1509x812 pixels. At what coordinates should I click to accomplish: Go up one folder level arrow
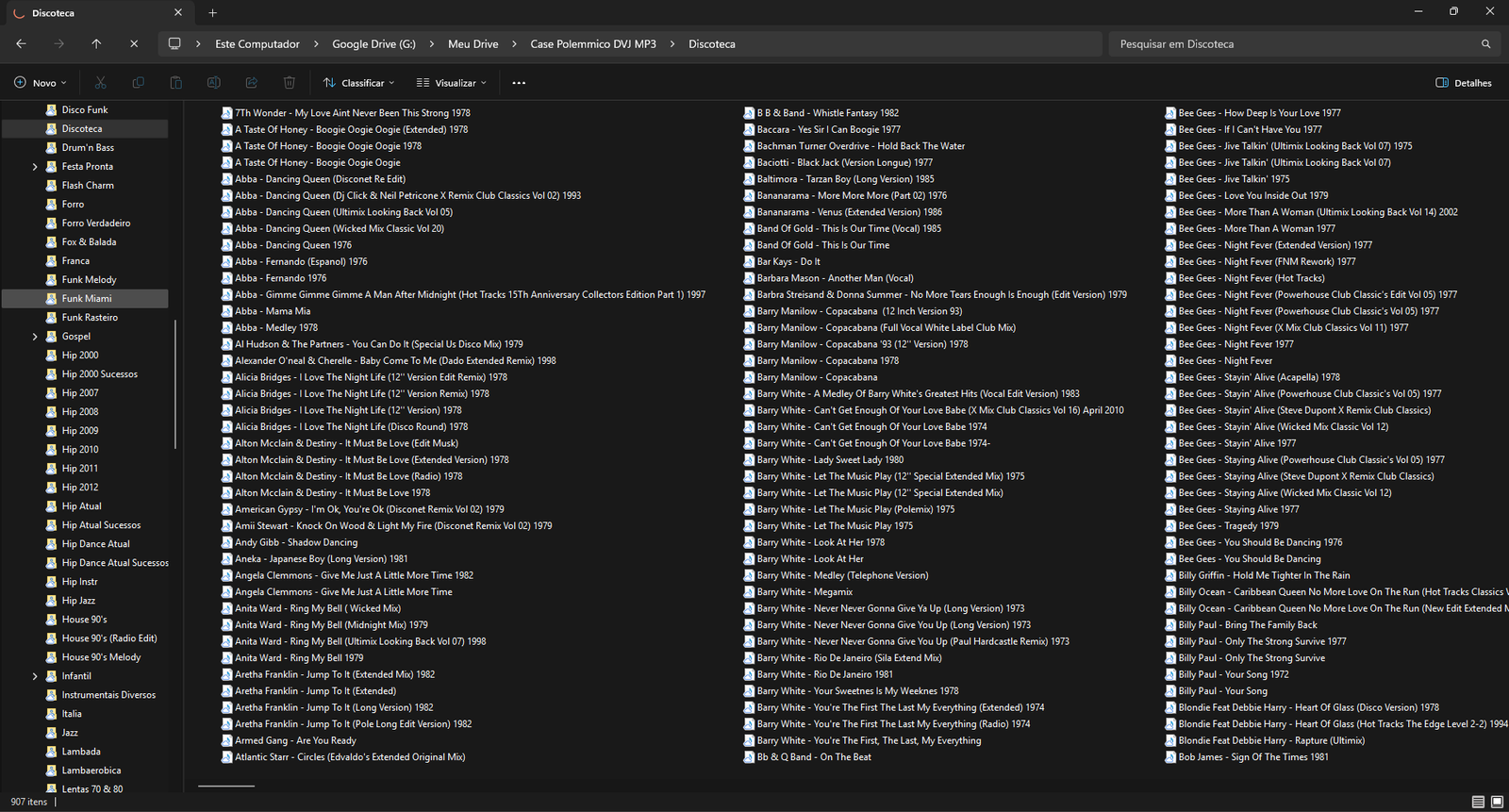96,44
